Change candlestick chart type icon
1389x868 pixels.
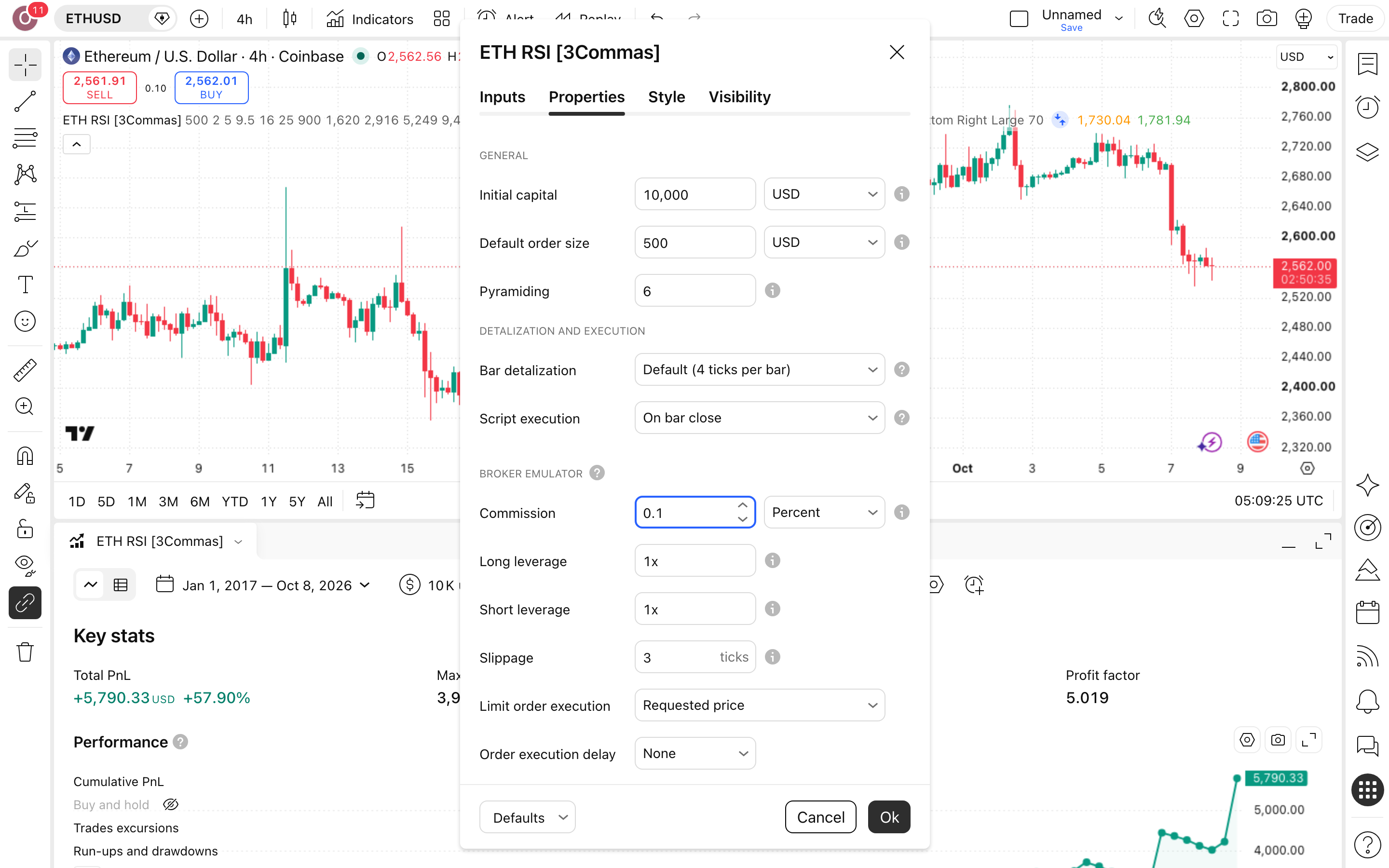[290, 19]
